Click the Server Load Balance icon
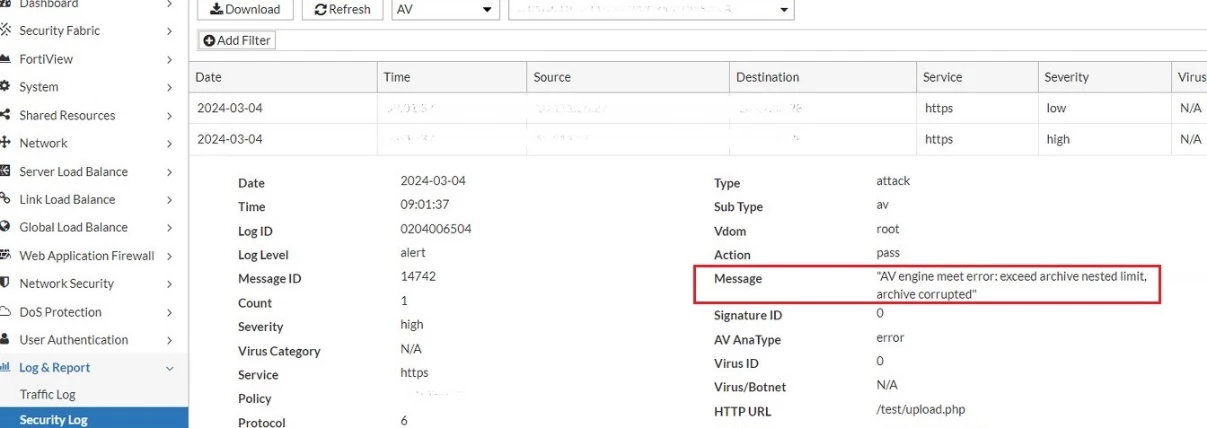The image size is (1207, 428). point(6,171)
